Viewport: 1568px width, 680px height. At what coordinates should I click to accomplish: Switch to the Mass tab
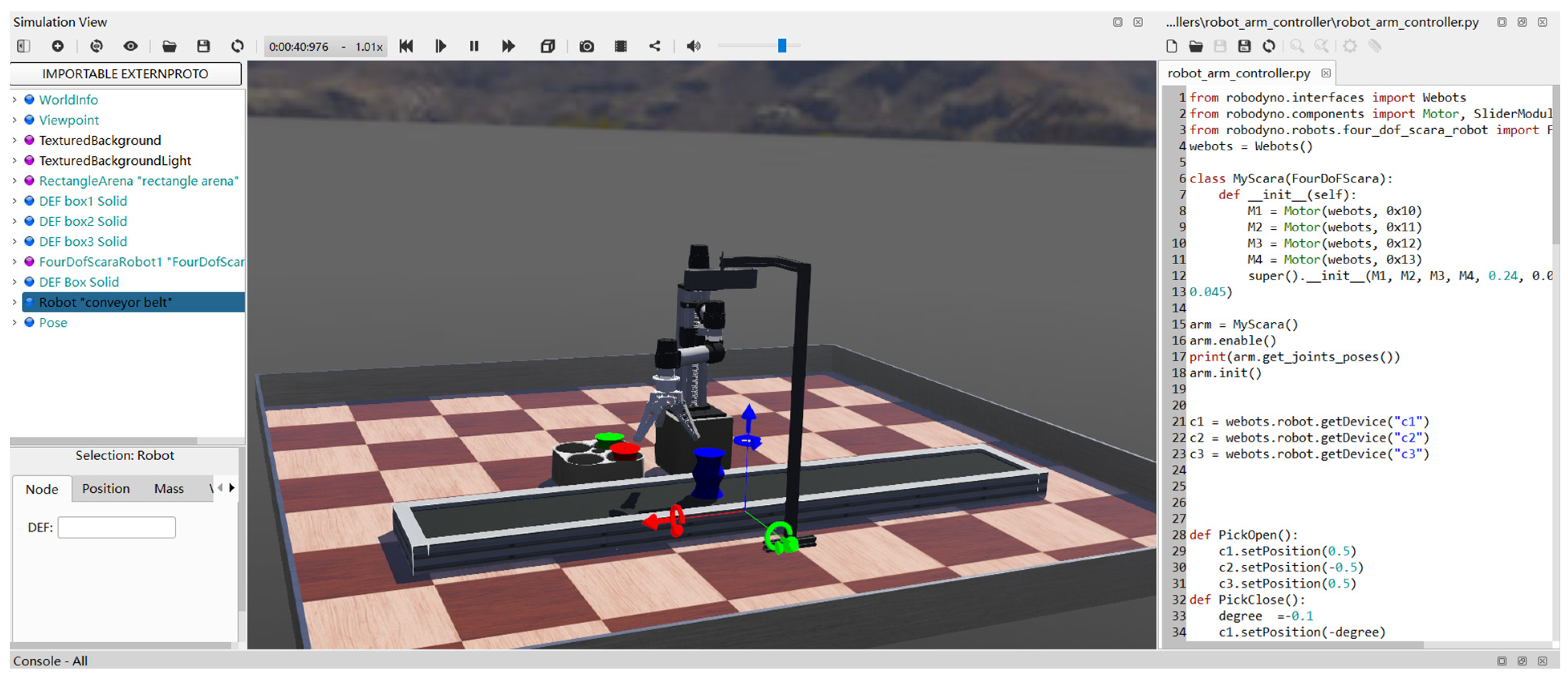click(169, 489)
